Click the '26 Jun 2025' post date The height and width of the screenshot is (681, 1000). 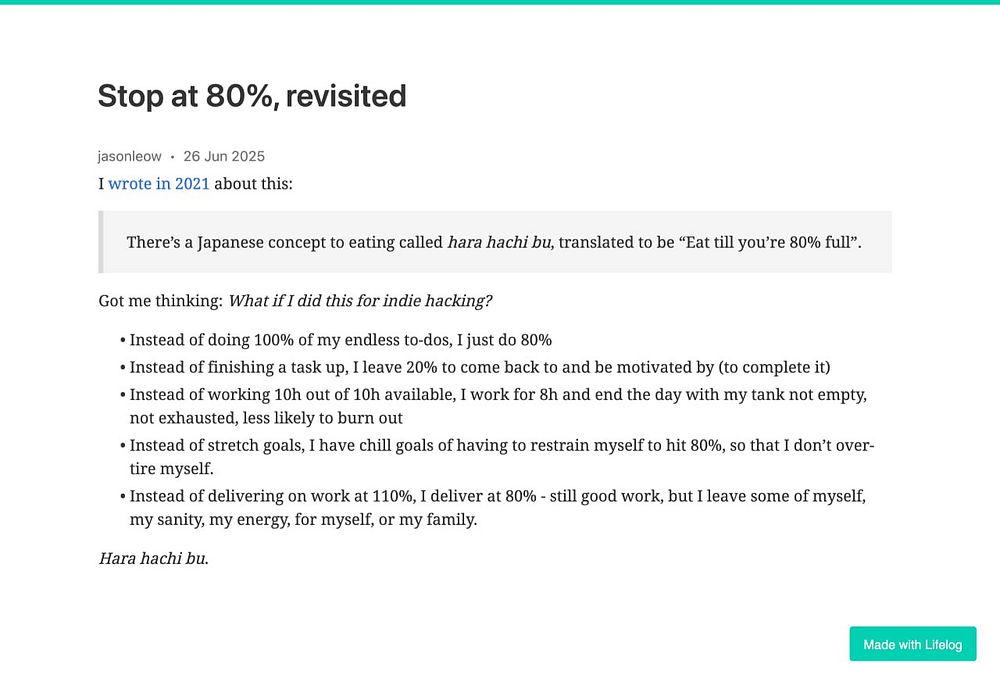click(x=224, y=156)
